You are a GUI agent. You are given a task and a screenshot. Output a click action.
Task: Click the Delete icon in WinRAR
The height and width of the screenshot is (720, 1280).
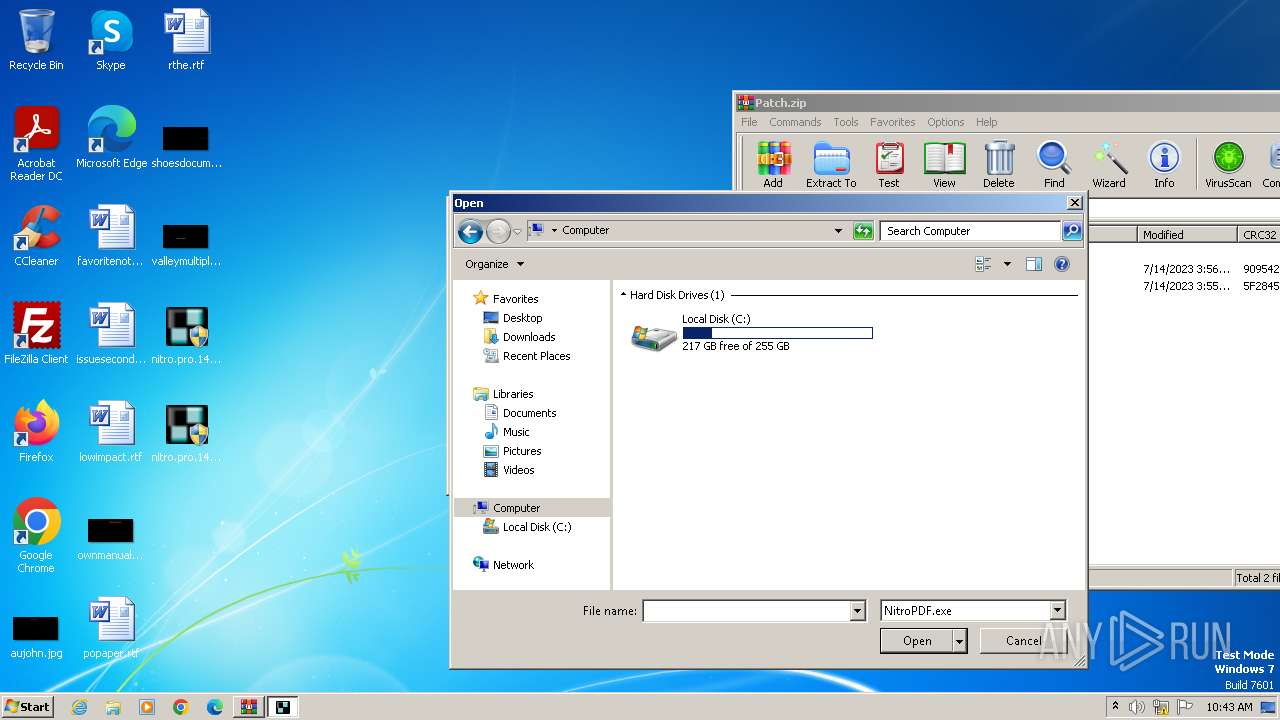[998, 165]
